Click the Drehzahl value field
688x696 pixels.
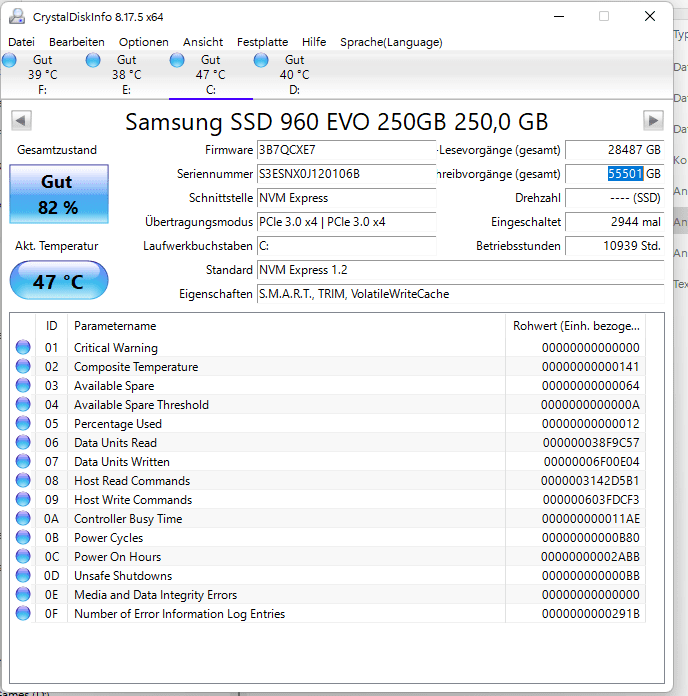(x=615, y=198)
